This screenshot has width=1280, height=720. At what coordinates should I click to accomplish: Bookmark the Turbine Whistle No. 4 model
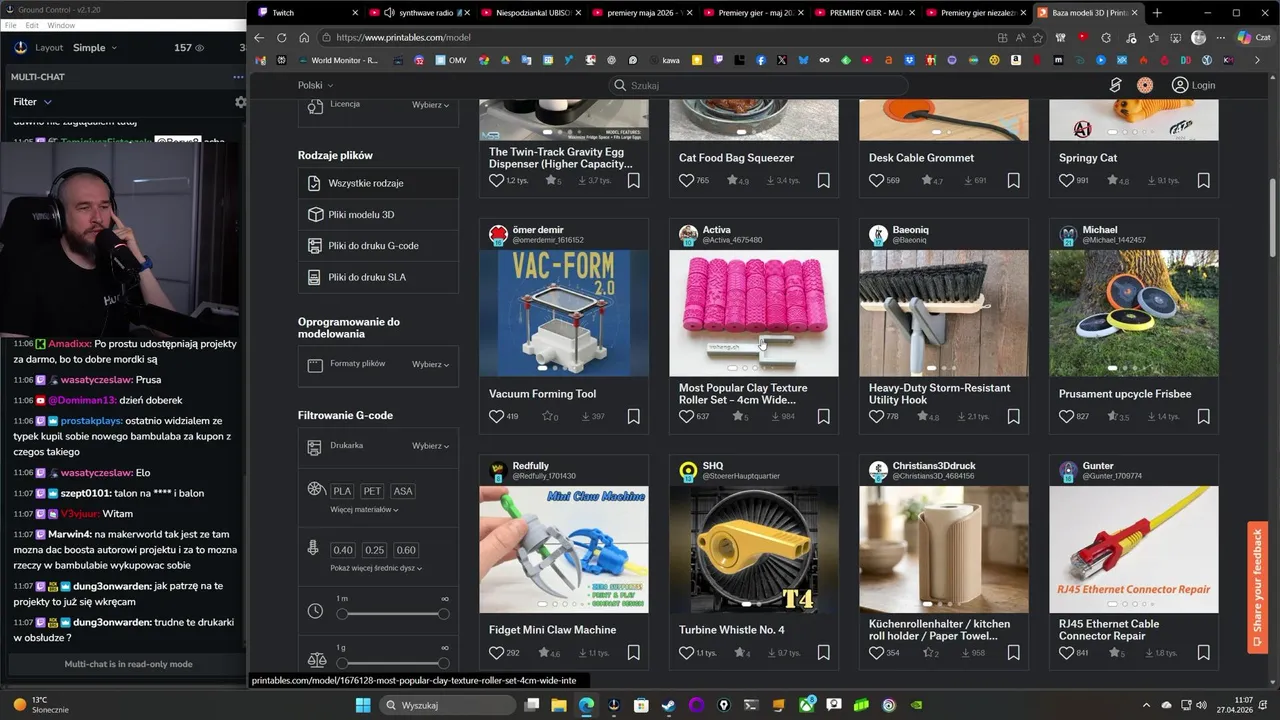pos(823,653)
